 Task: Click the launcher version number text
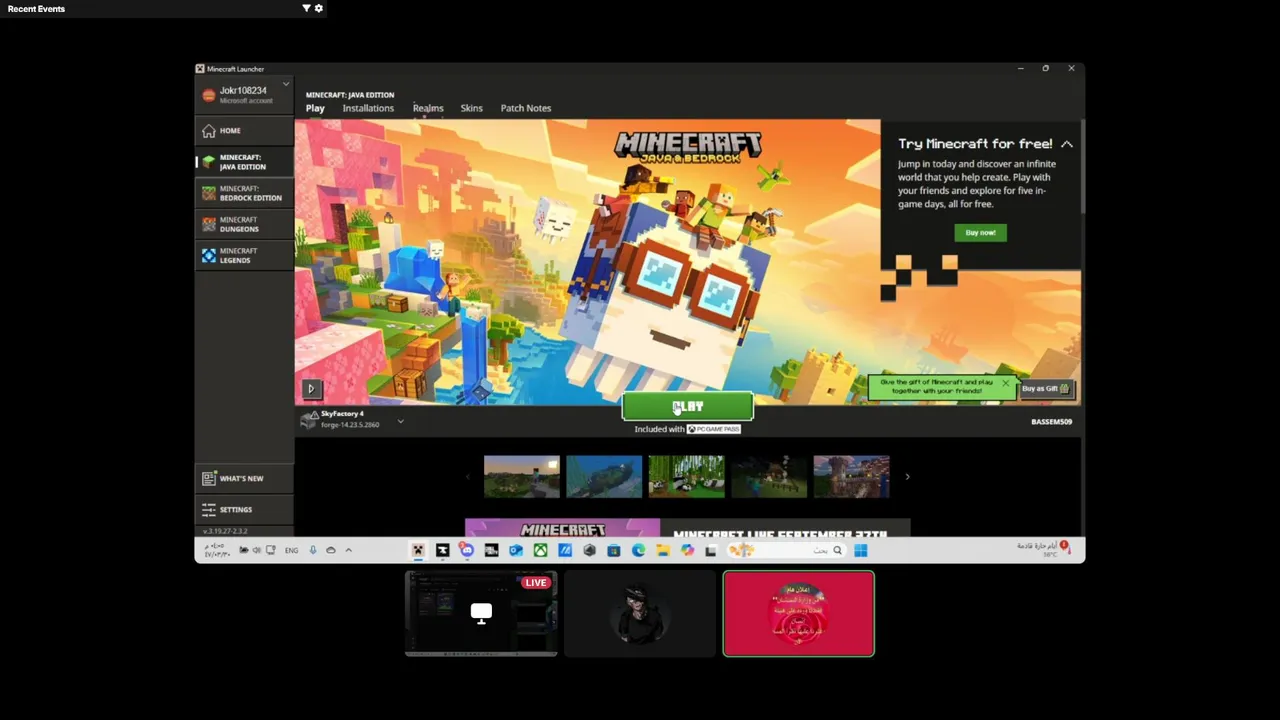(x=225, y=531)
